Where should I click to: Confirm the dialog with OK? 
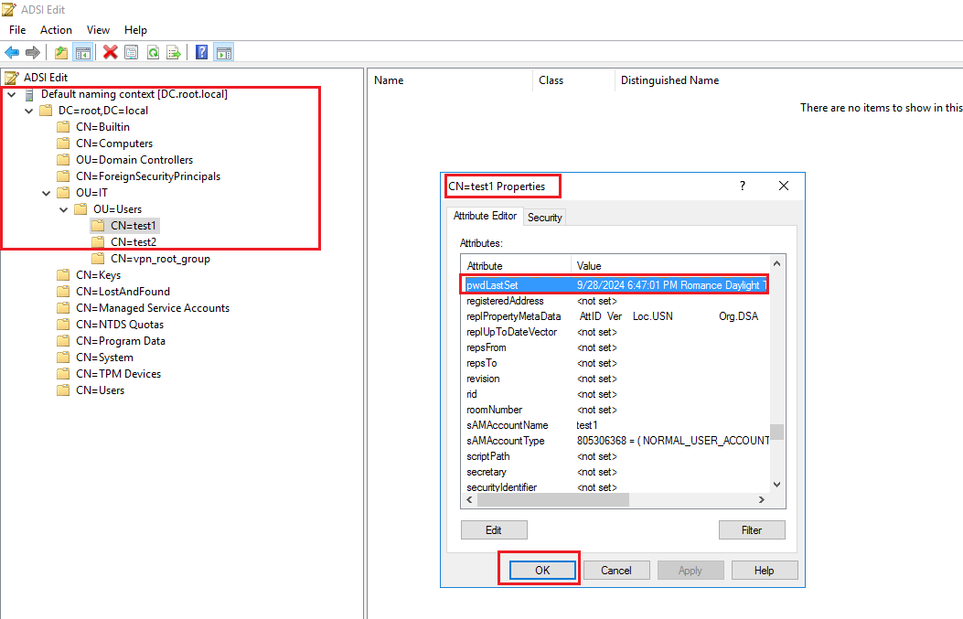(x=542, y=570)
